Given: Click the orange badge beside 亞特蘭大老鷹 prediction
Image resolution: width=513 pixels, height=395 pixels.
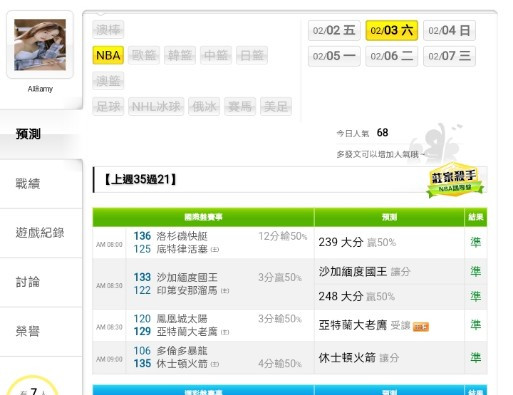Looking at the screenshot, I should (421, 327).
